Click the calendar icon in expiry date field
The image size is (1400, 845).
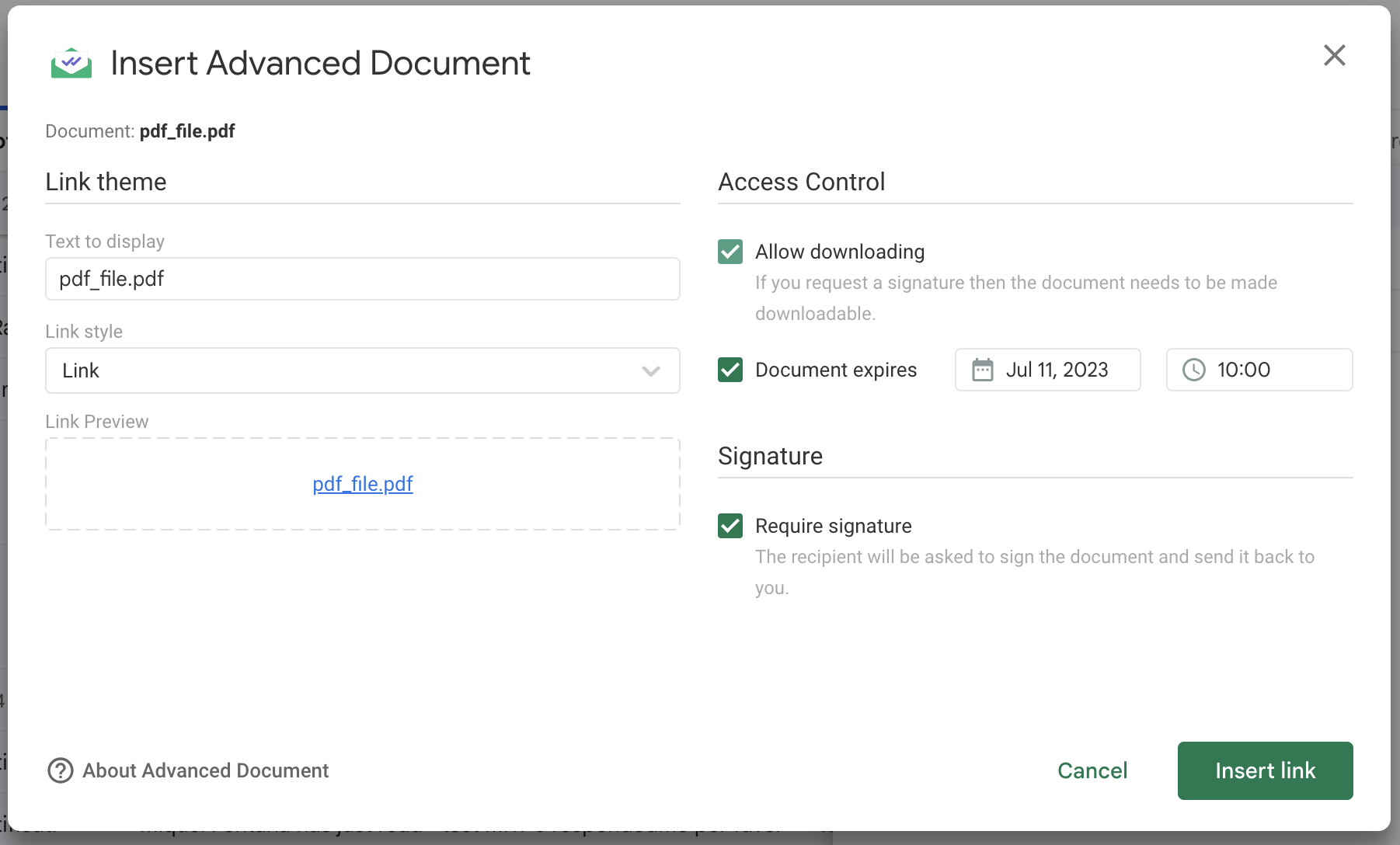point(982,370)
